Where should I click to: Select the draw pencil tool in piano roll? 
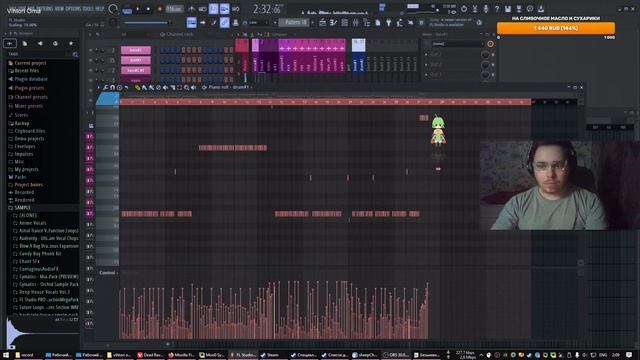138,87
